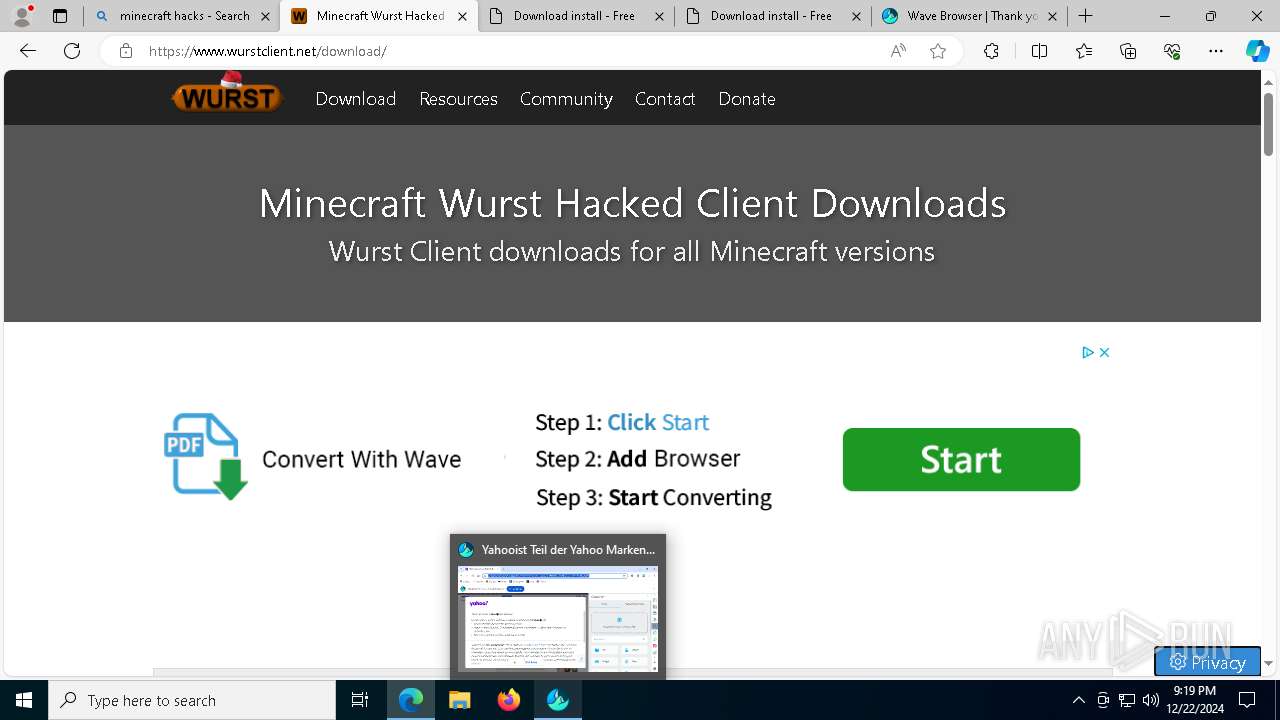Go to the Contact page link
1280x720 pixels.
tap(665, 98)
